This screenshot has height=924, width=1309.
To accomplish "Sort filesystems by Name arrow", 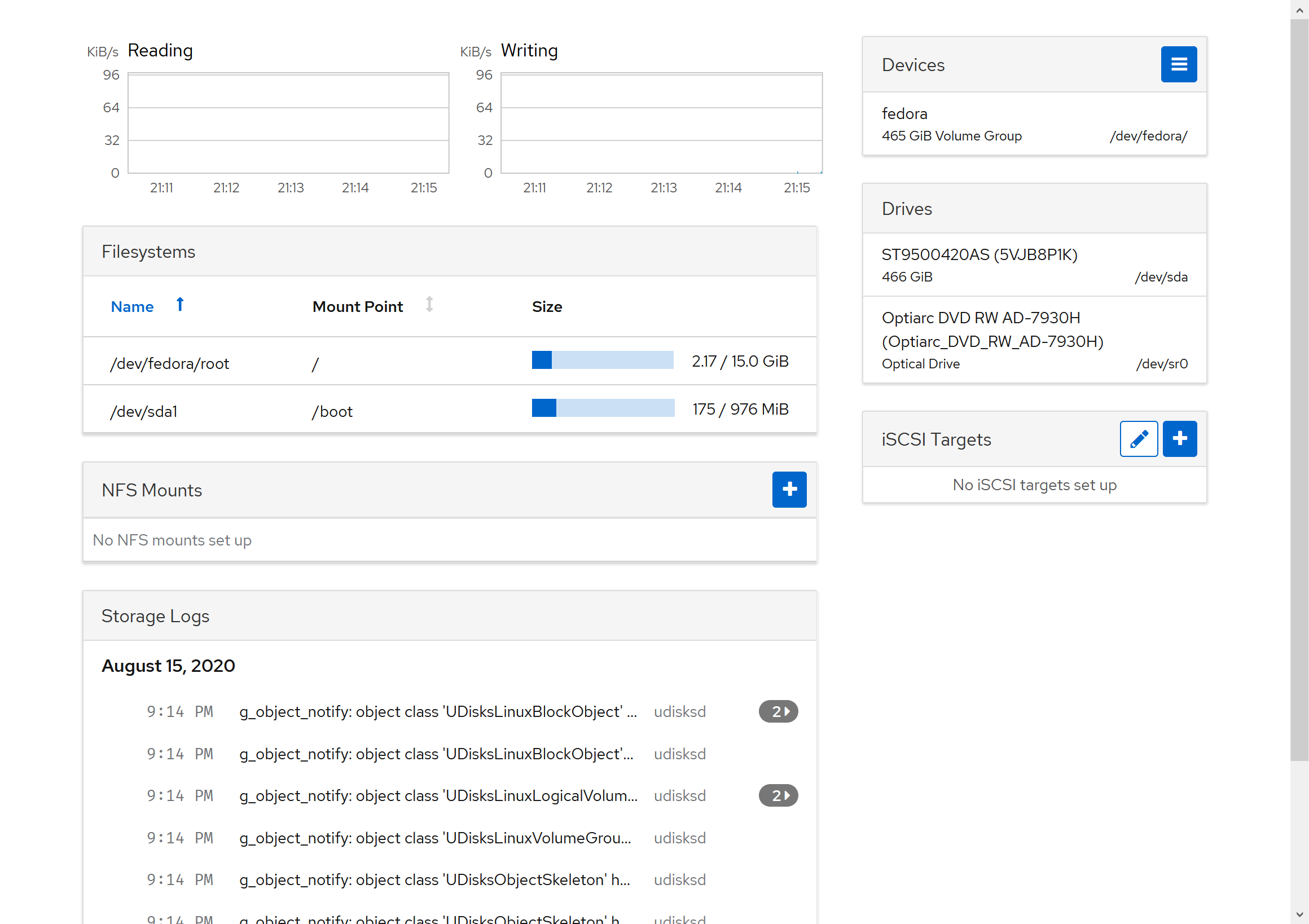I will [179, 305].
